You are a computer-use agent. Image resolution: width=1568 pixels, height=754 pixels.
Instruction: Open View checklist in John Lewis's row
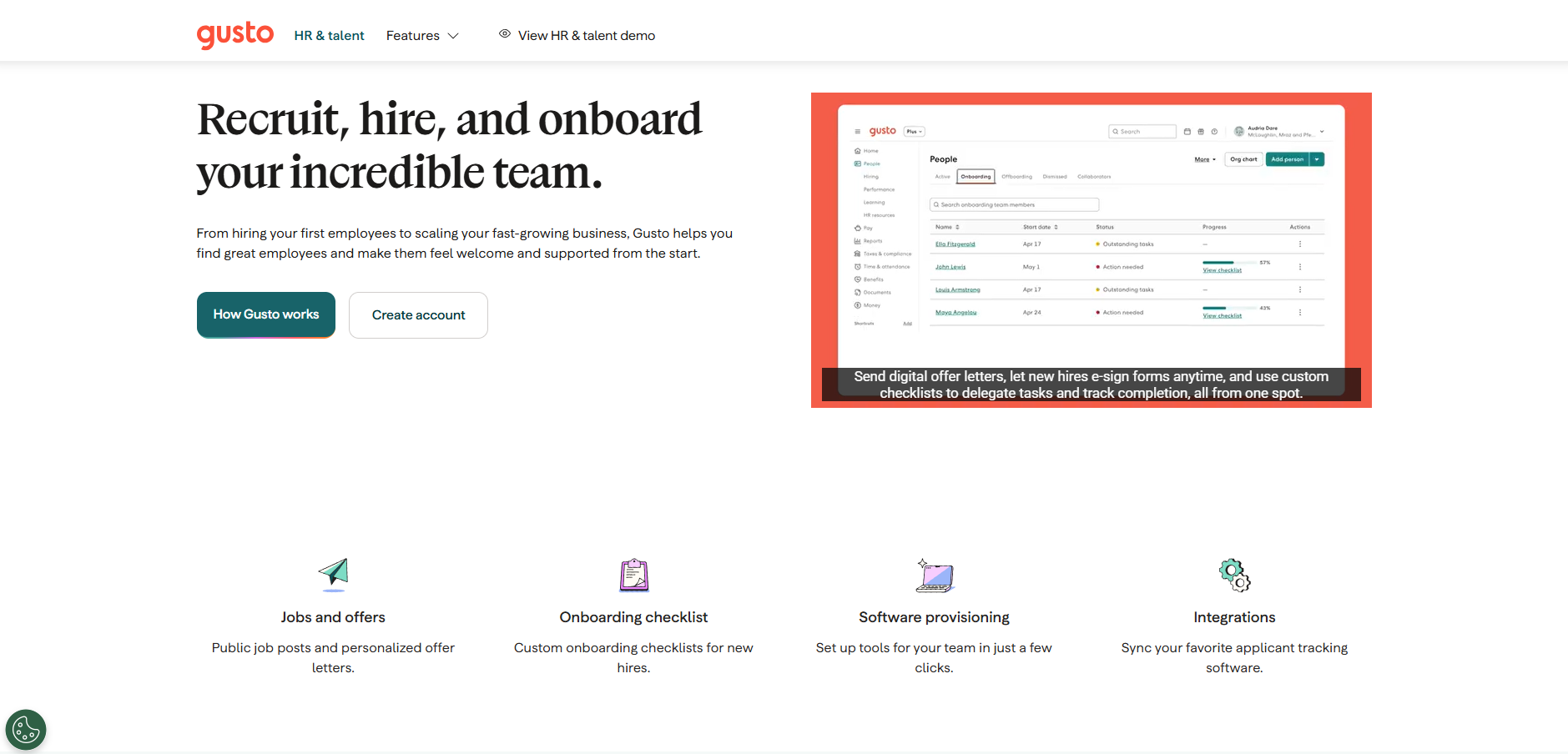click(x=1222, y=270)
